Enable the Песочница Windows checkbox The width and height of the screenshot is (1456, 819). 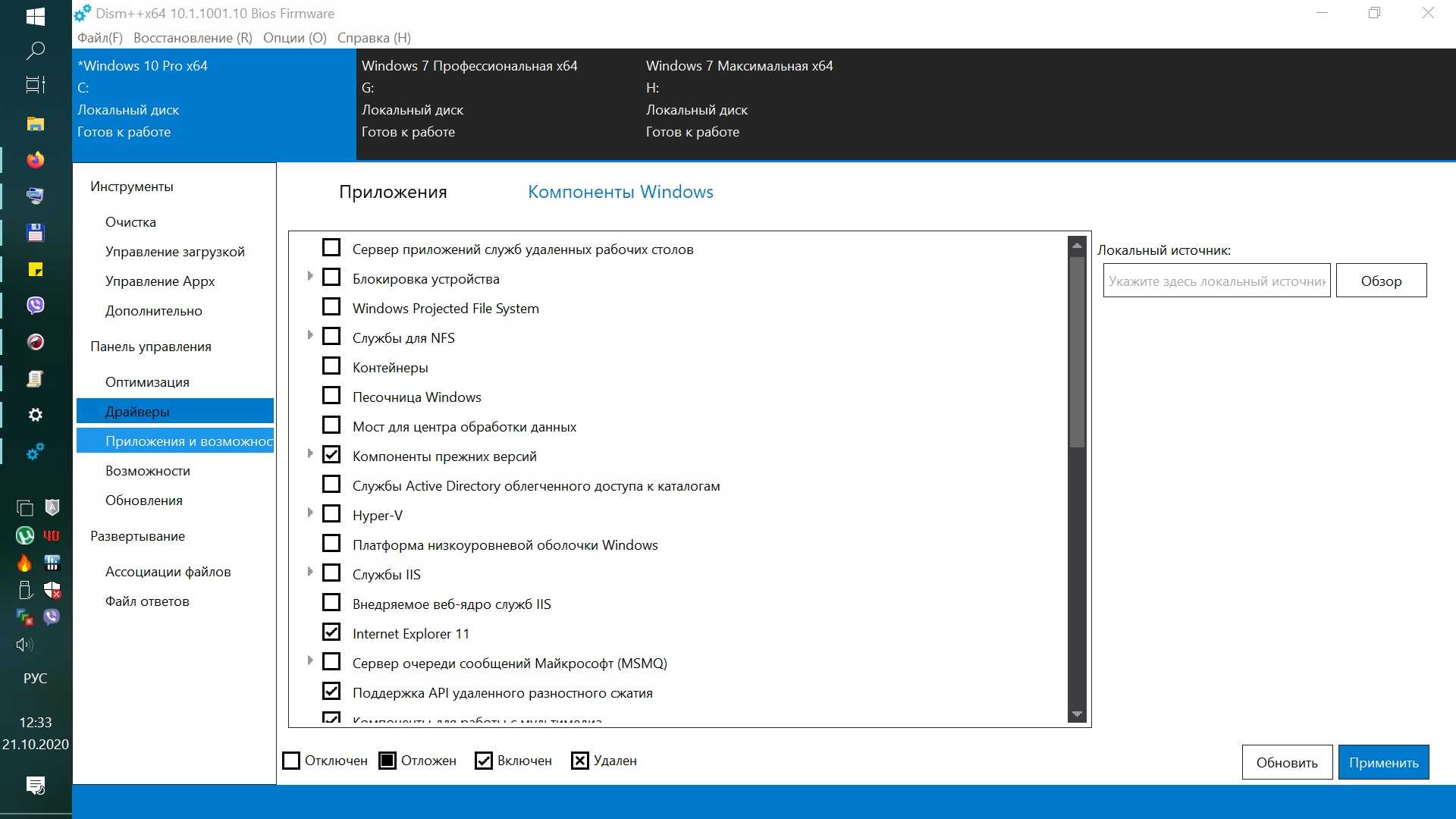point(331,396)
